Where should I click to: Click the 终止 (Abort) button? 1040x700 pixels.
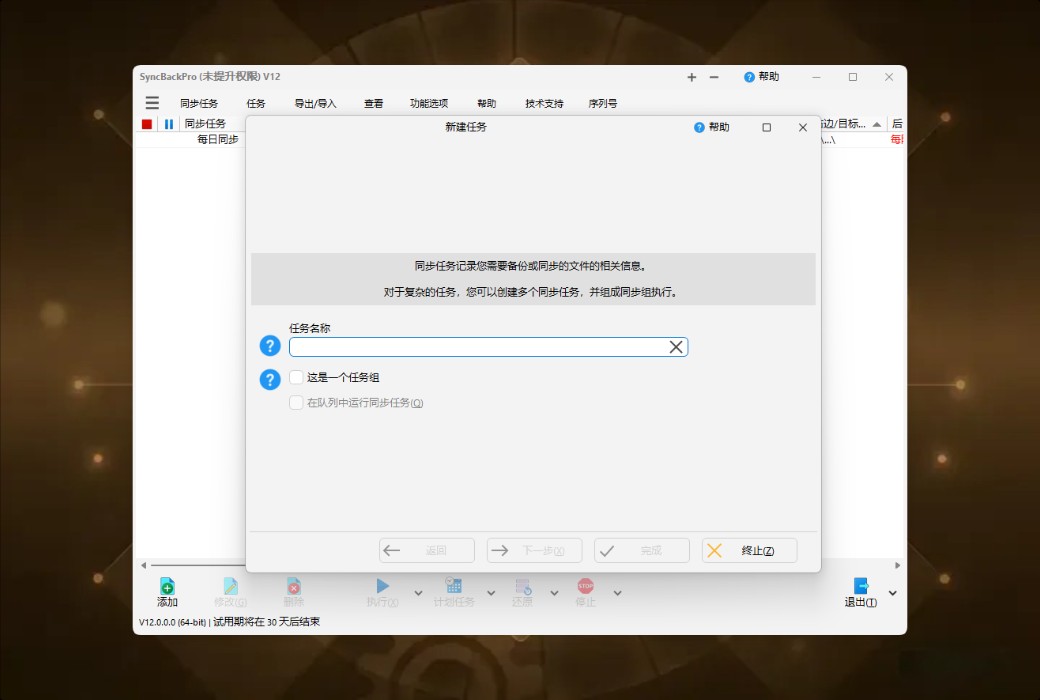[x=749, y=549]
